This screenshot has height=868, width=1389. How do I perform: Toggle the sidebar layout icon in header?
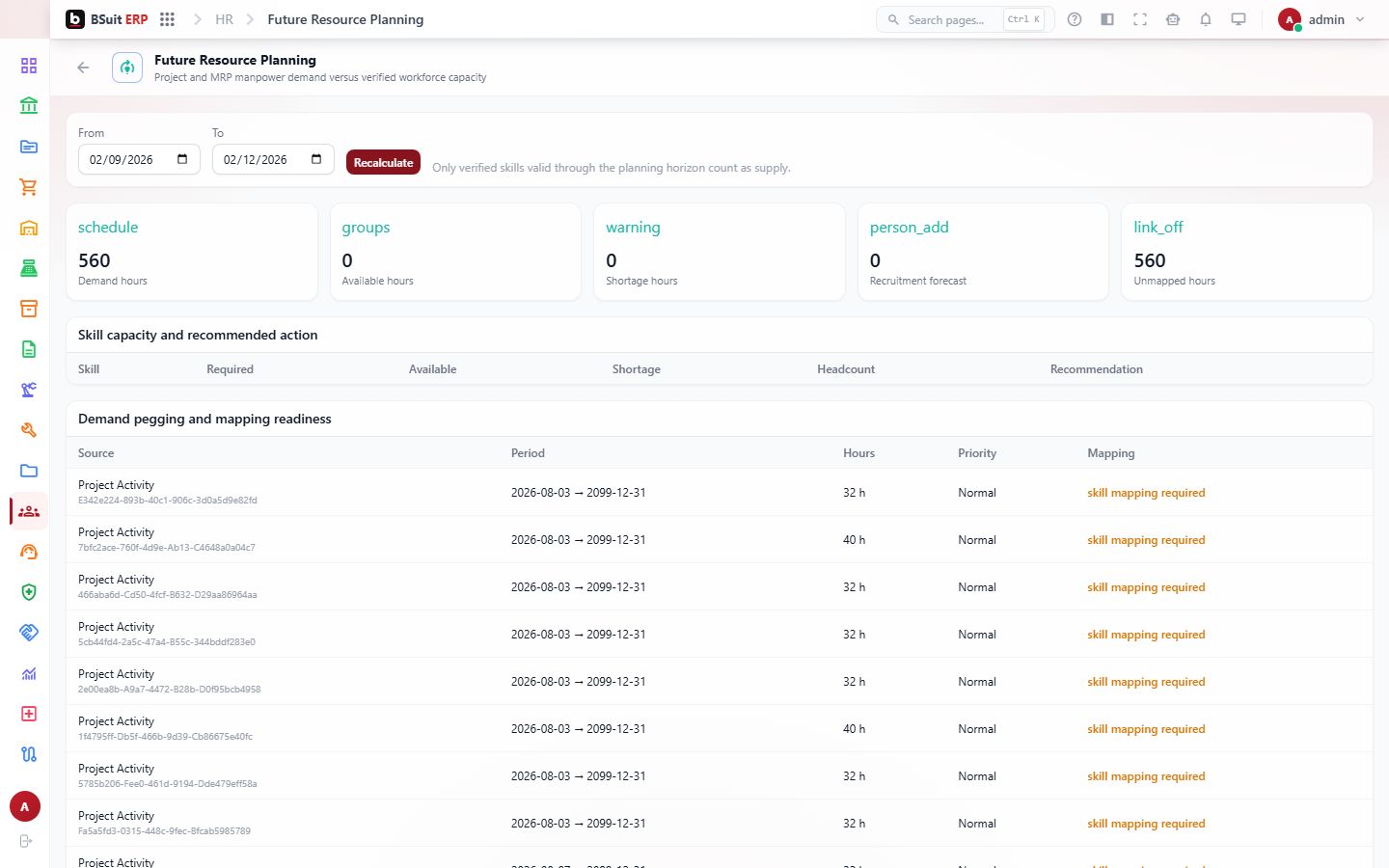[1107, 19]
